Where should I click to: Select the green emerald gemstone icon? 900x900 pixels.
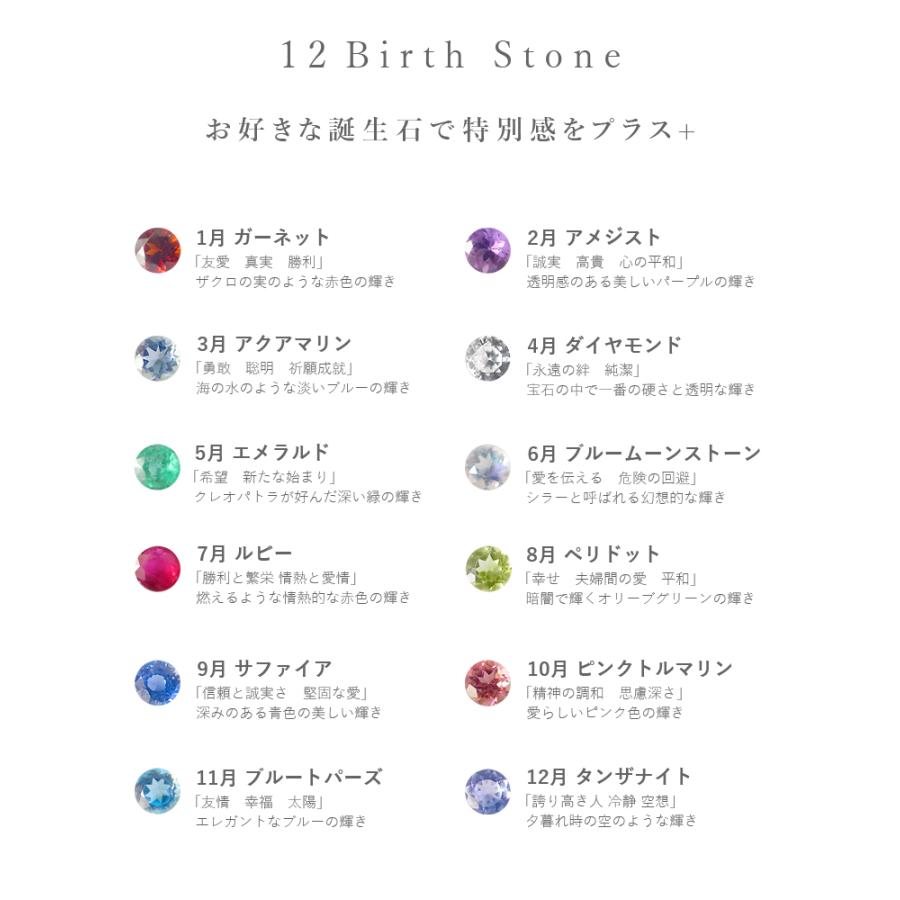pos(158,467)
